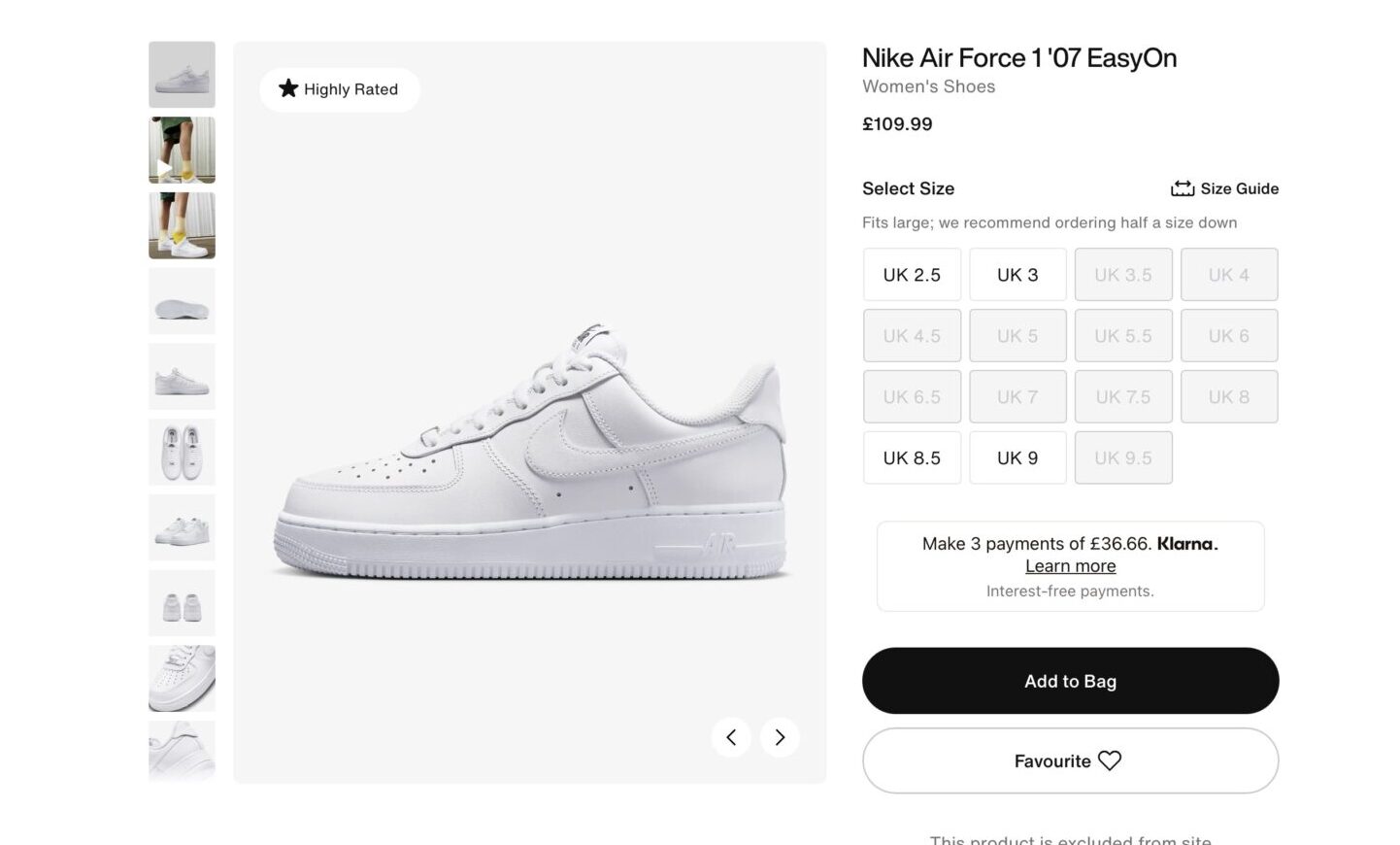Screen dimensions: 1400x845
Task: Choose size UK 3
Action: tap(1017, 275)
